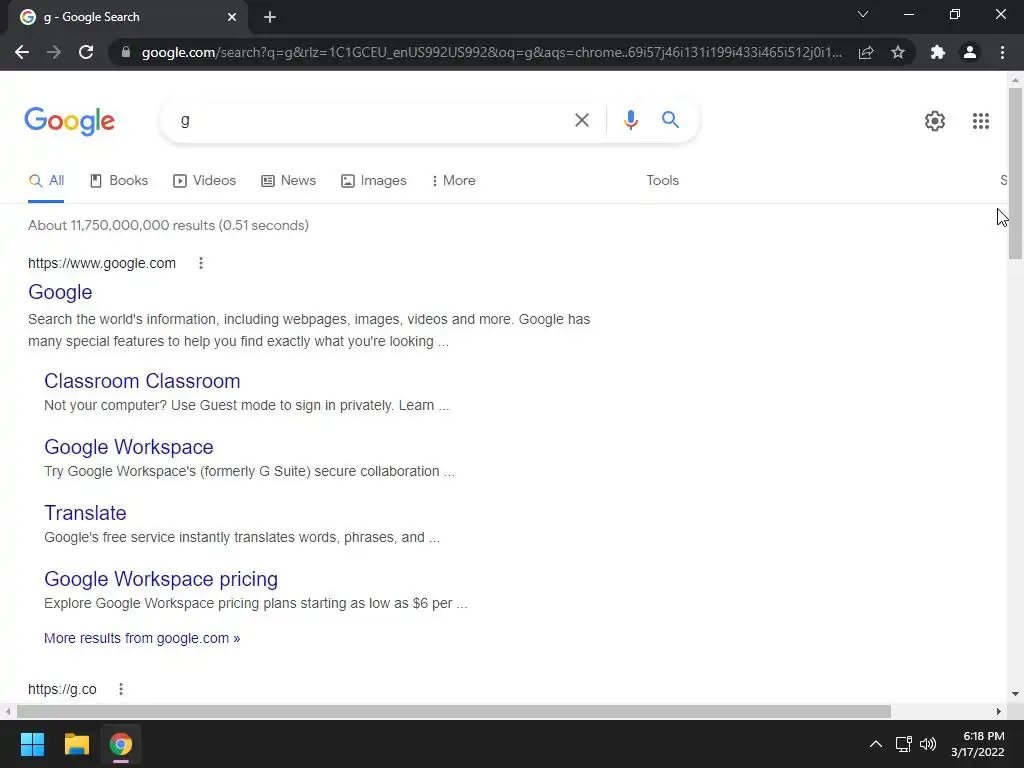Screen dimensions: 1024x768
Task: Click the https://www.google.com URL text
Action: (x=102, y=263)
